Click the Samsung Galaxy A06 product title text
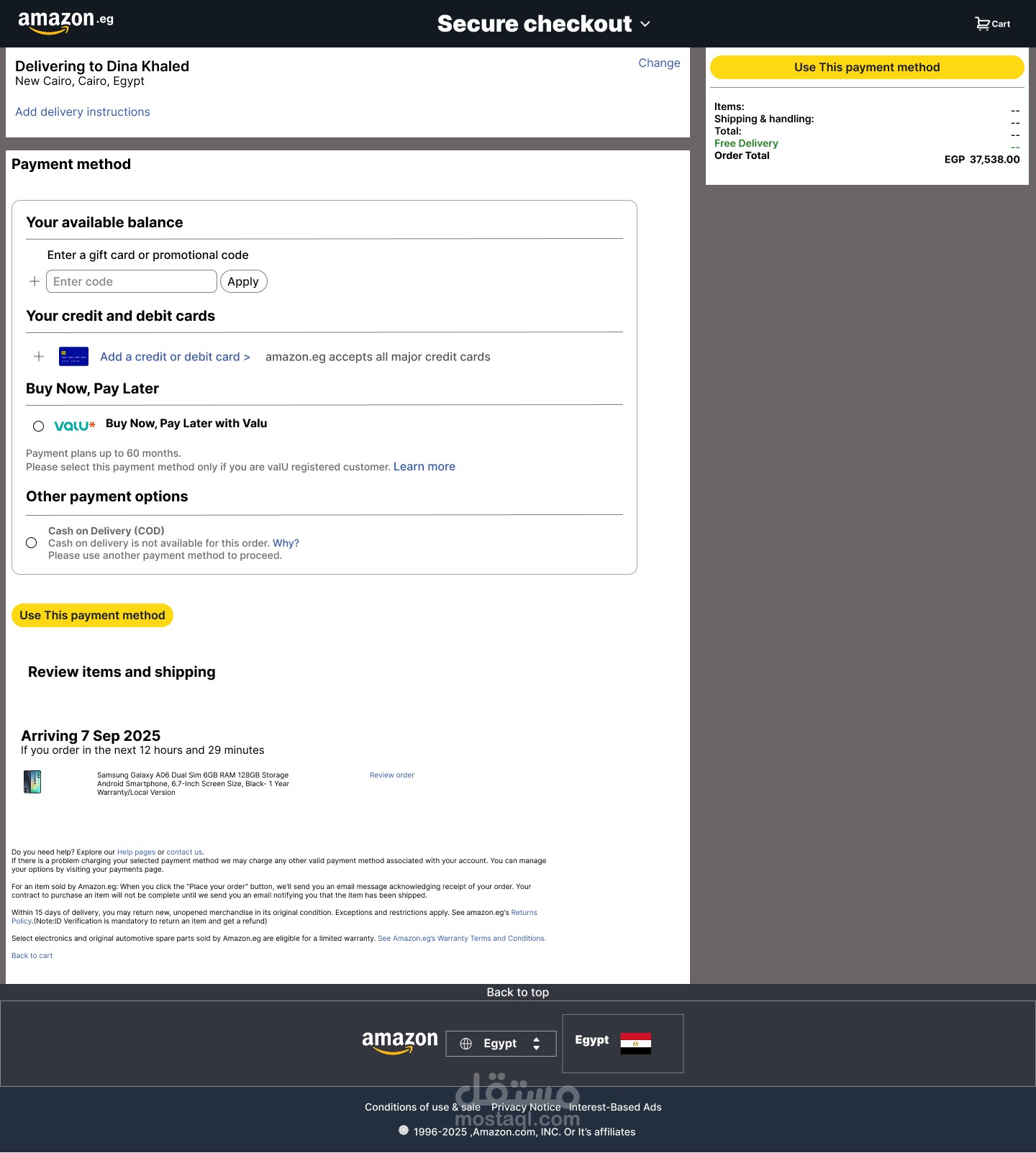 click(193, 784)
